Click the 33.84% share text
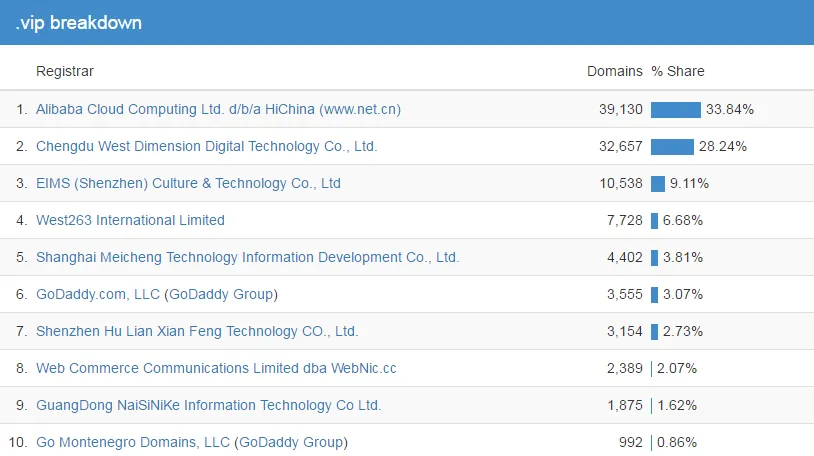 (730, 110)
